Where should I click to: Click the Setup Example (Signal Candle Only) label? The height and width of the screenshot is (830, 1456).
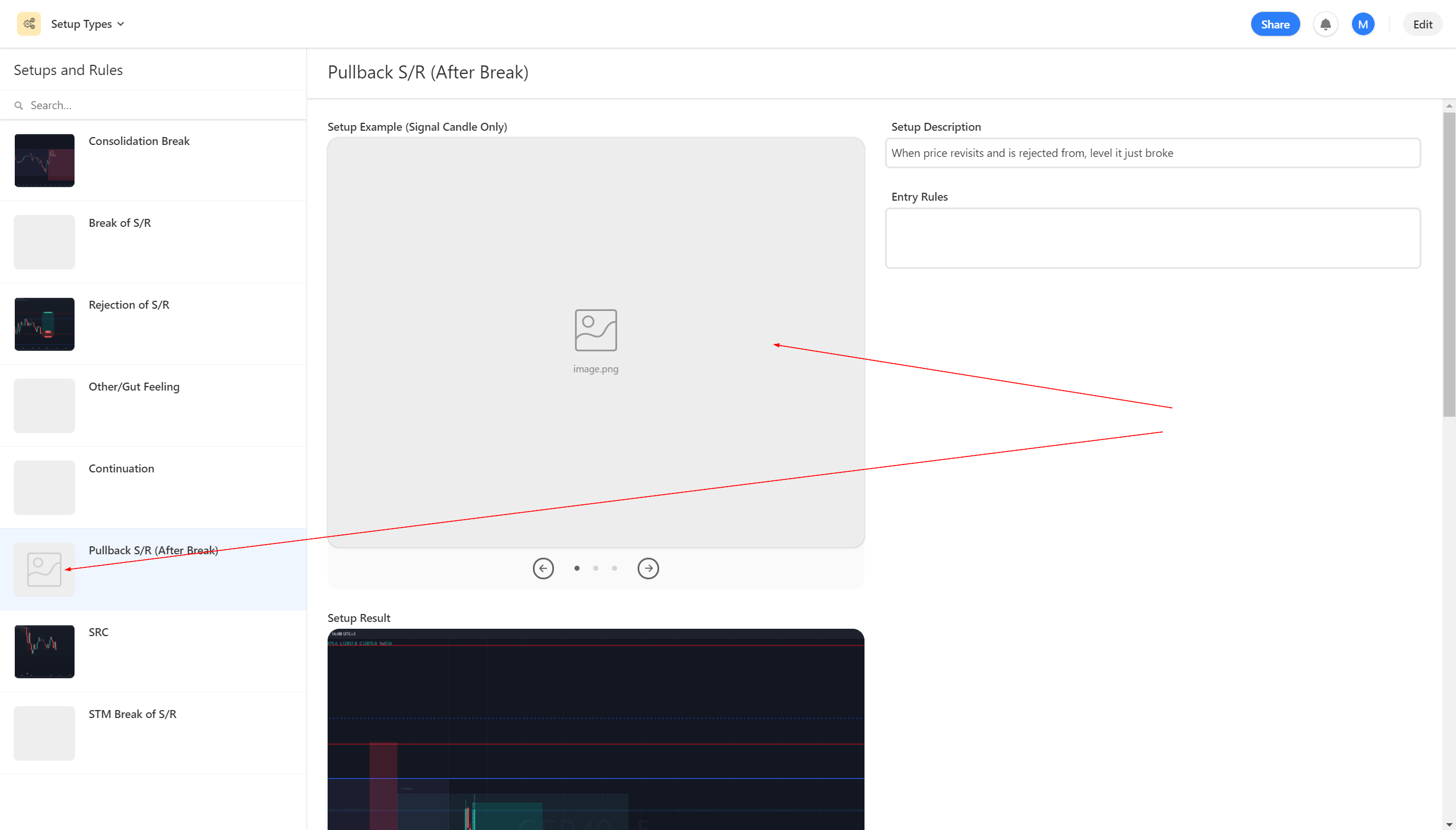(417, 127)
